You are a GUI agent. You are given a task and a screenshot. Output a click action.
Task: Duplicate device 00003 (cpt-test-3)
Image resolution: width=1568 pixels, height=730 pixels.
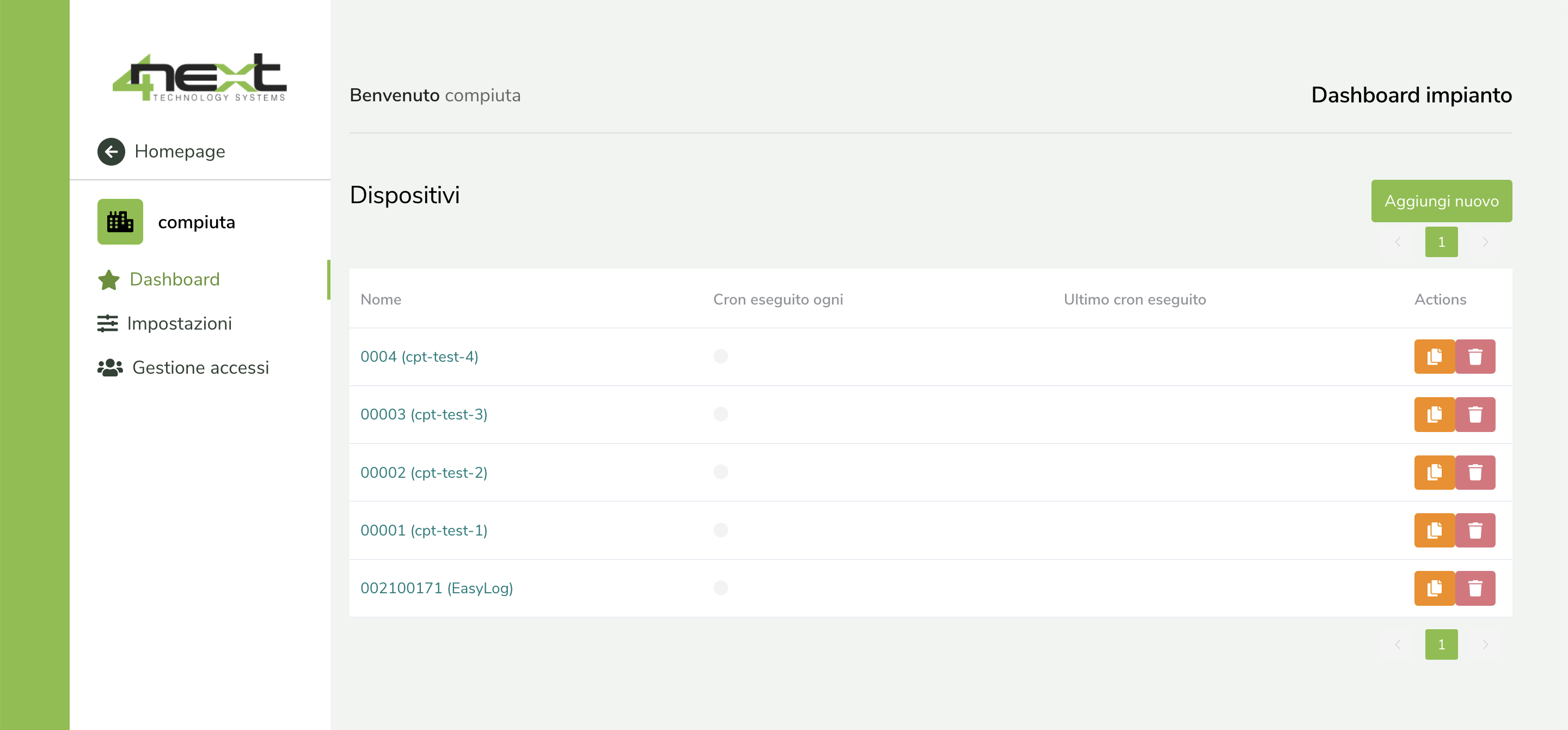click(1434, 415)
